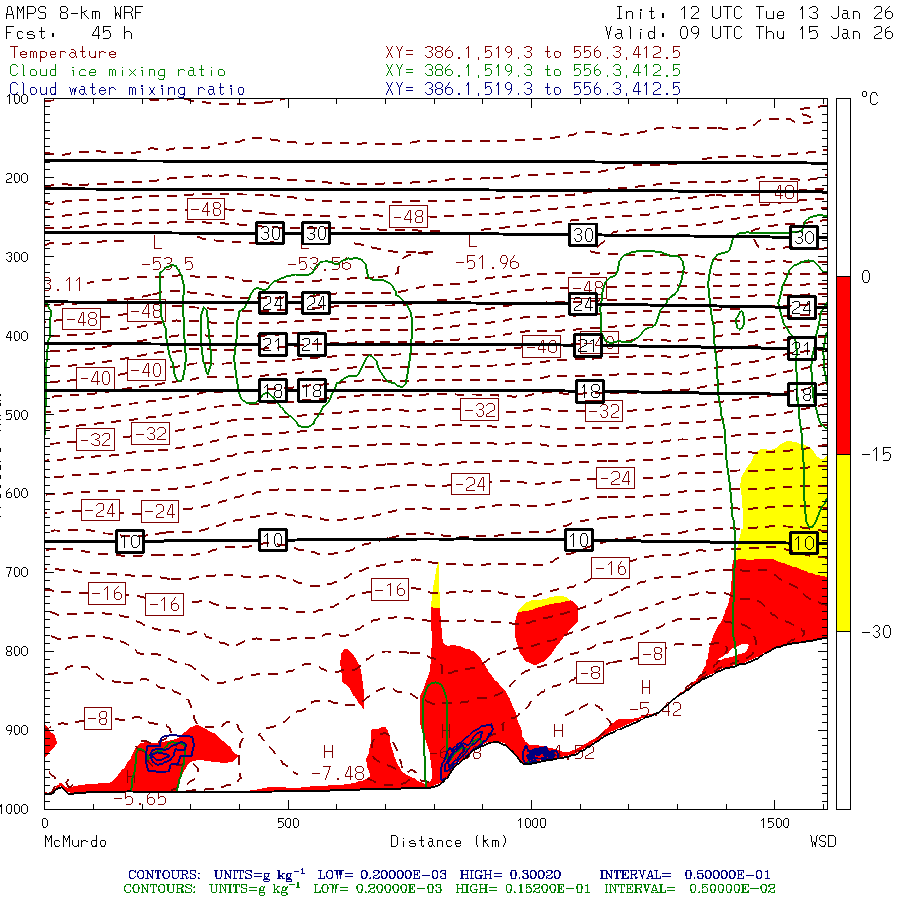900x900 pixels.
Task: Click the '1500' distance axis tick label
Action: click(x=775, y=823)
